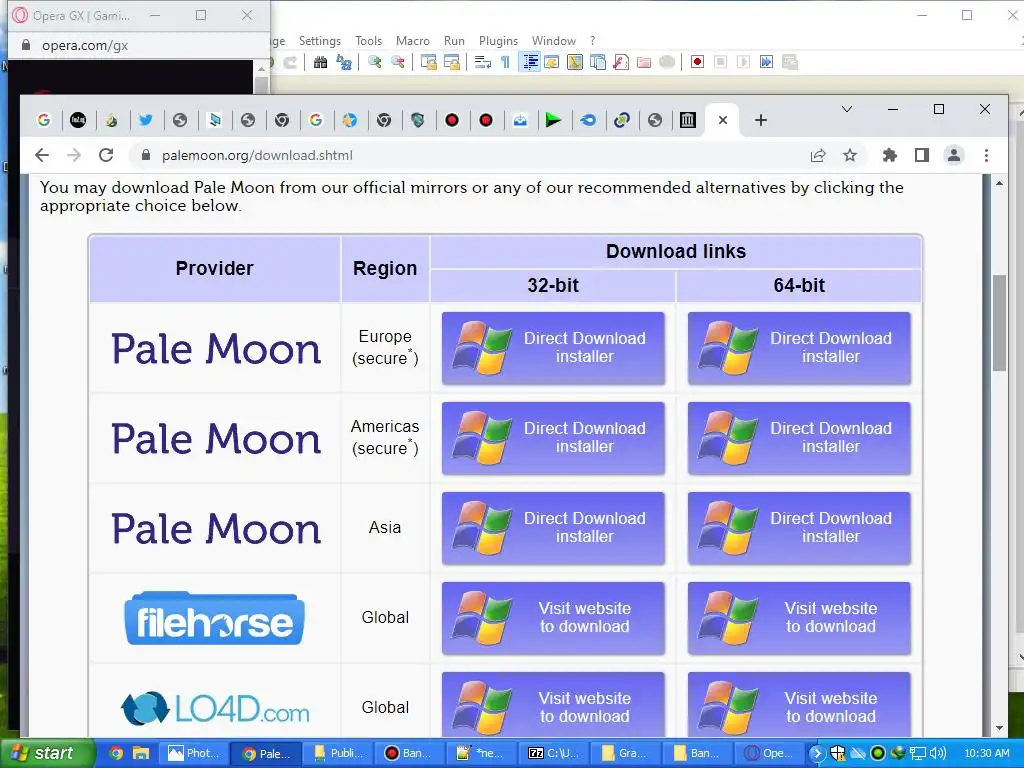Click Asia 32-bit Direct Download installer
Image resolution: width=1024 pixels, height=768 pixels.
click(553, 528)
